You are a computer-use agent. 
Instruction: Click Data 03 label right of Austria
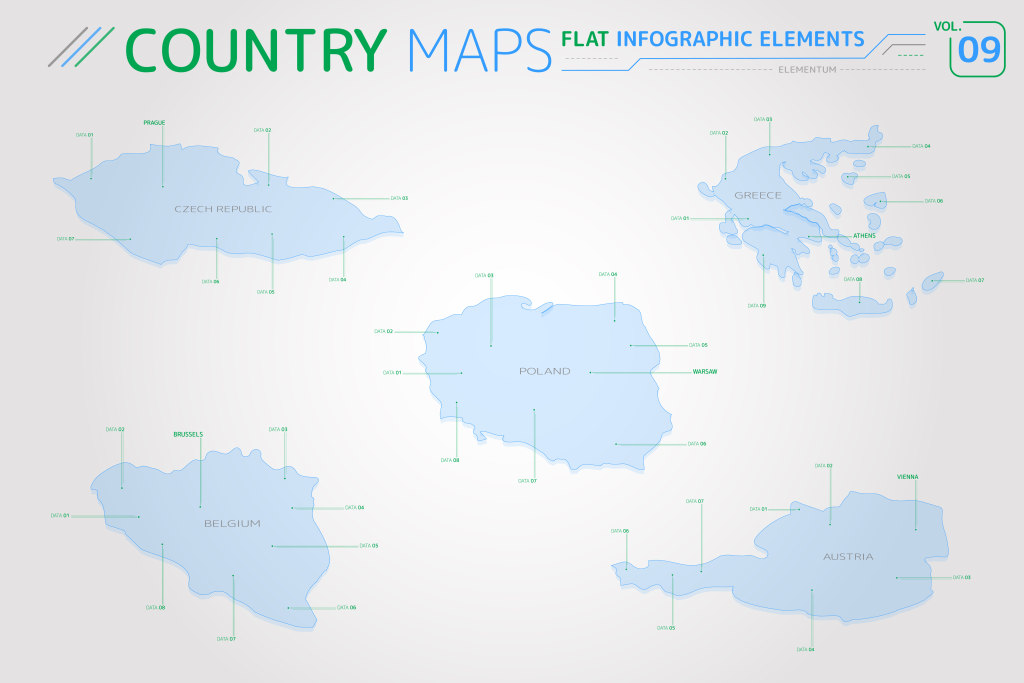point(961,577)
